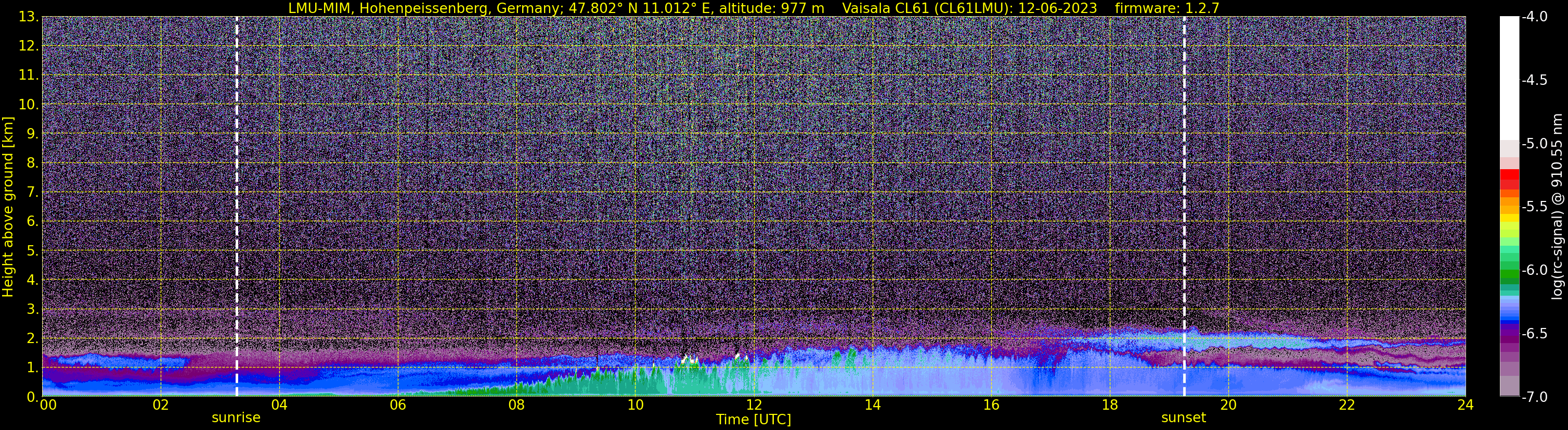
Task: Click the "Vaisala CL61 (CL61LMU): 12-06-2023" title text
Action: coord(969,8)
